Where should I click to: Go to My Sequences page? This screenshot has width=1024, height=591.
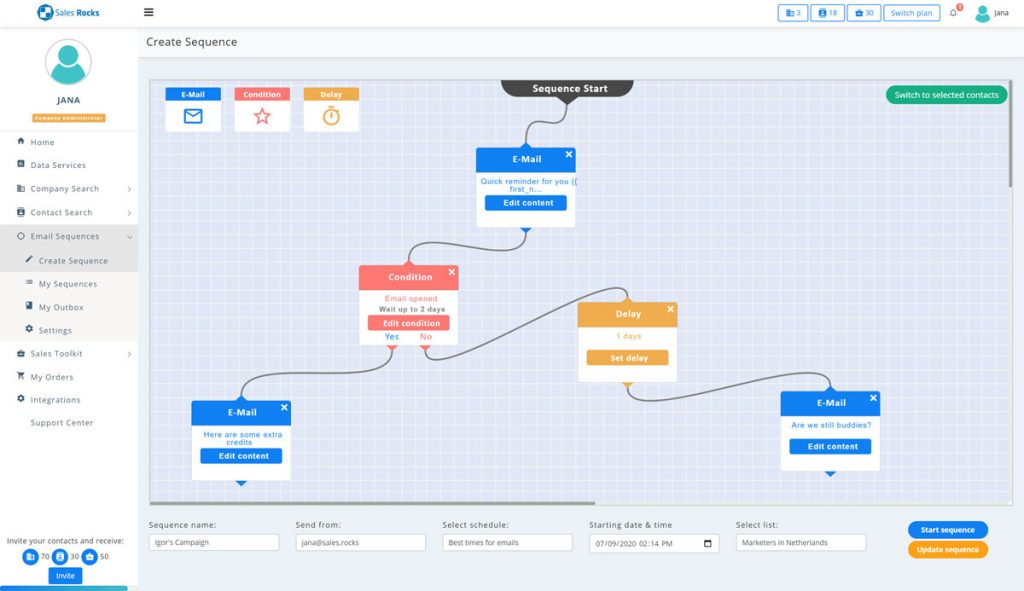pos(67,284)
